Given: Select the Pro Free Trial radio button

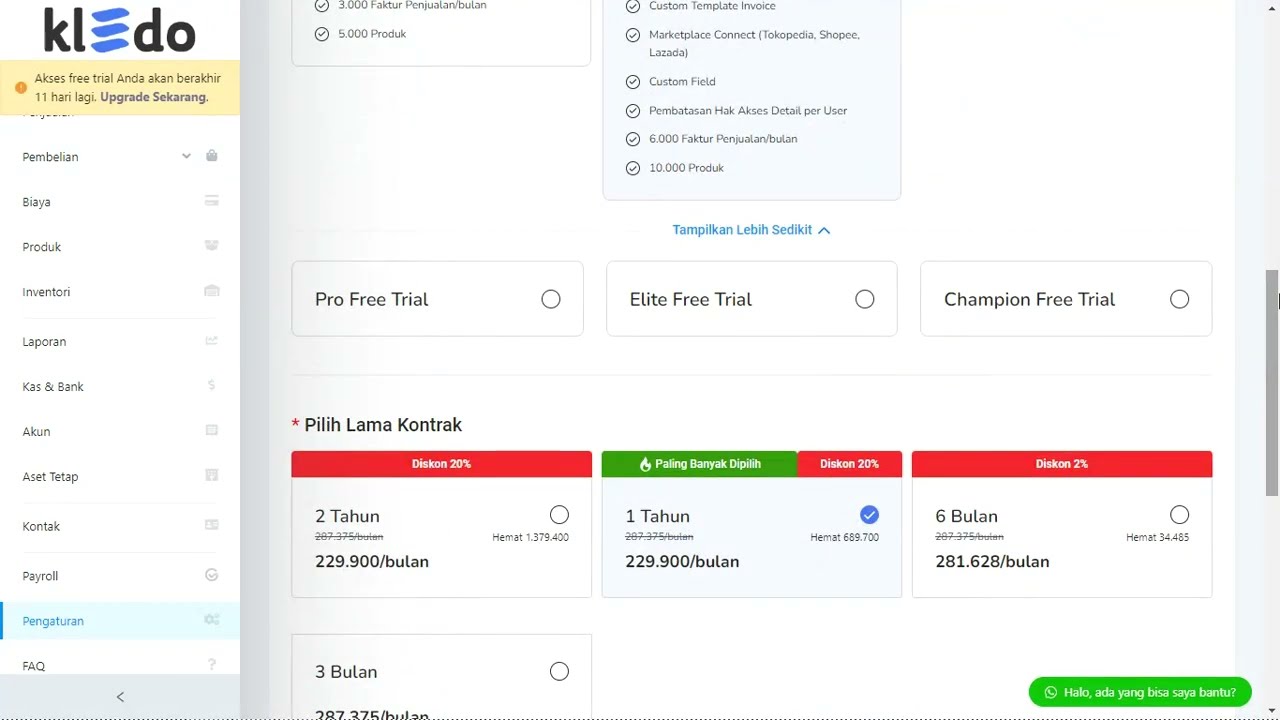Looking at the screenshot, I should click(x=551, y=299).
